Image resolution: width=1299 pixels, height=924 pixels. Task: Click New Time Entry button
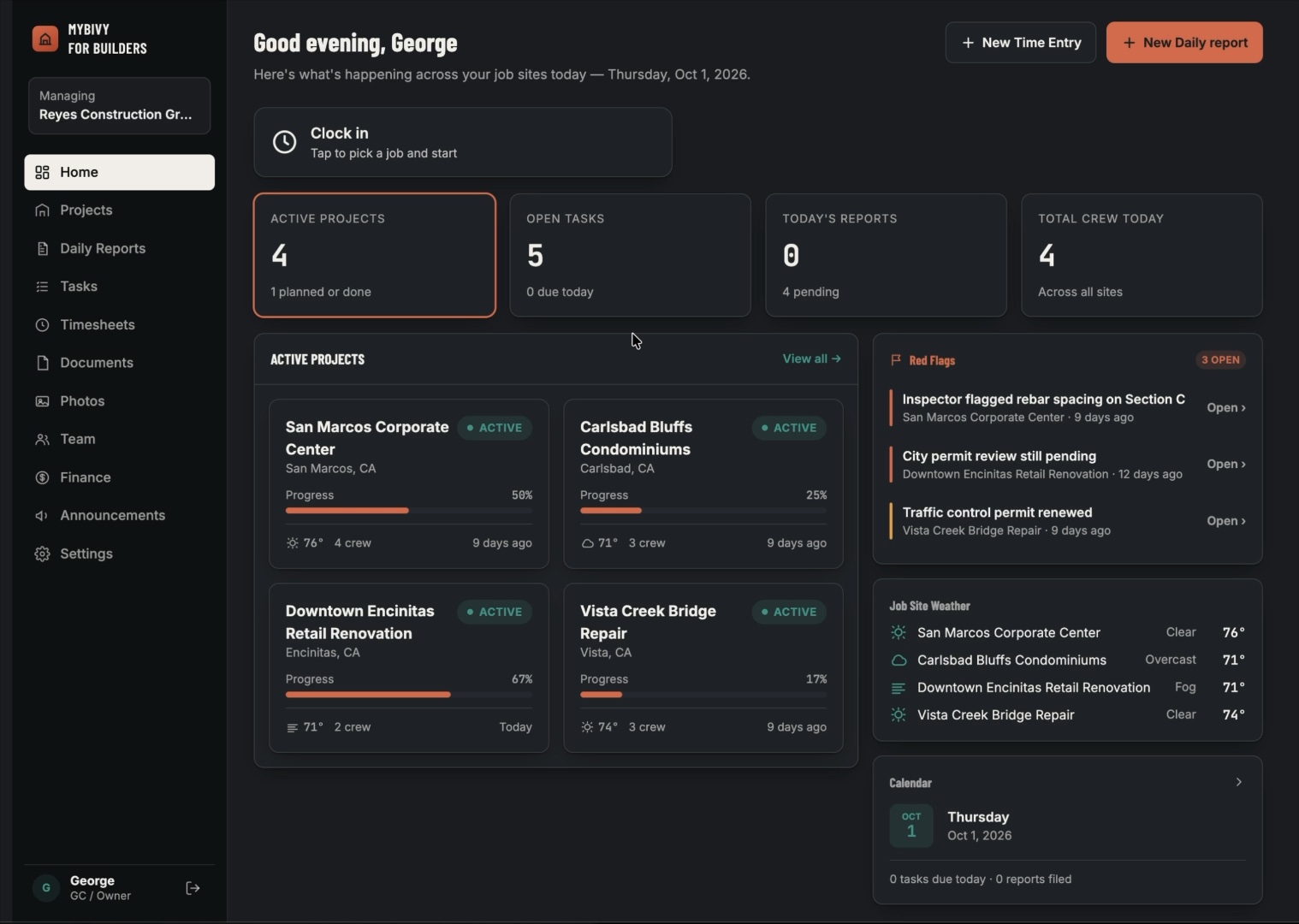point(1020,43)
